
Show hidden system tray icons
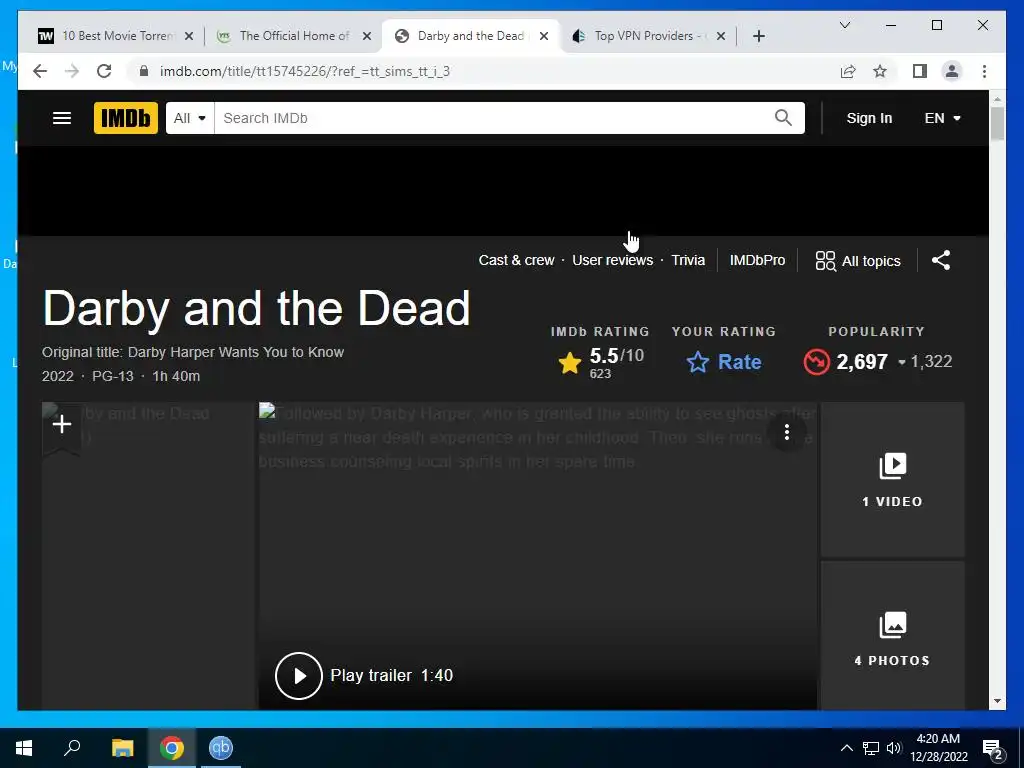coord(846,748)
